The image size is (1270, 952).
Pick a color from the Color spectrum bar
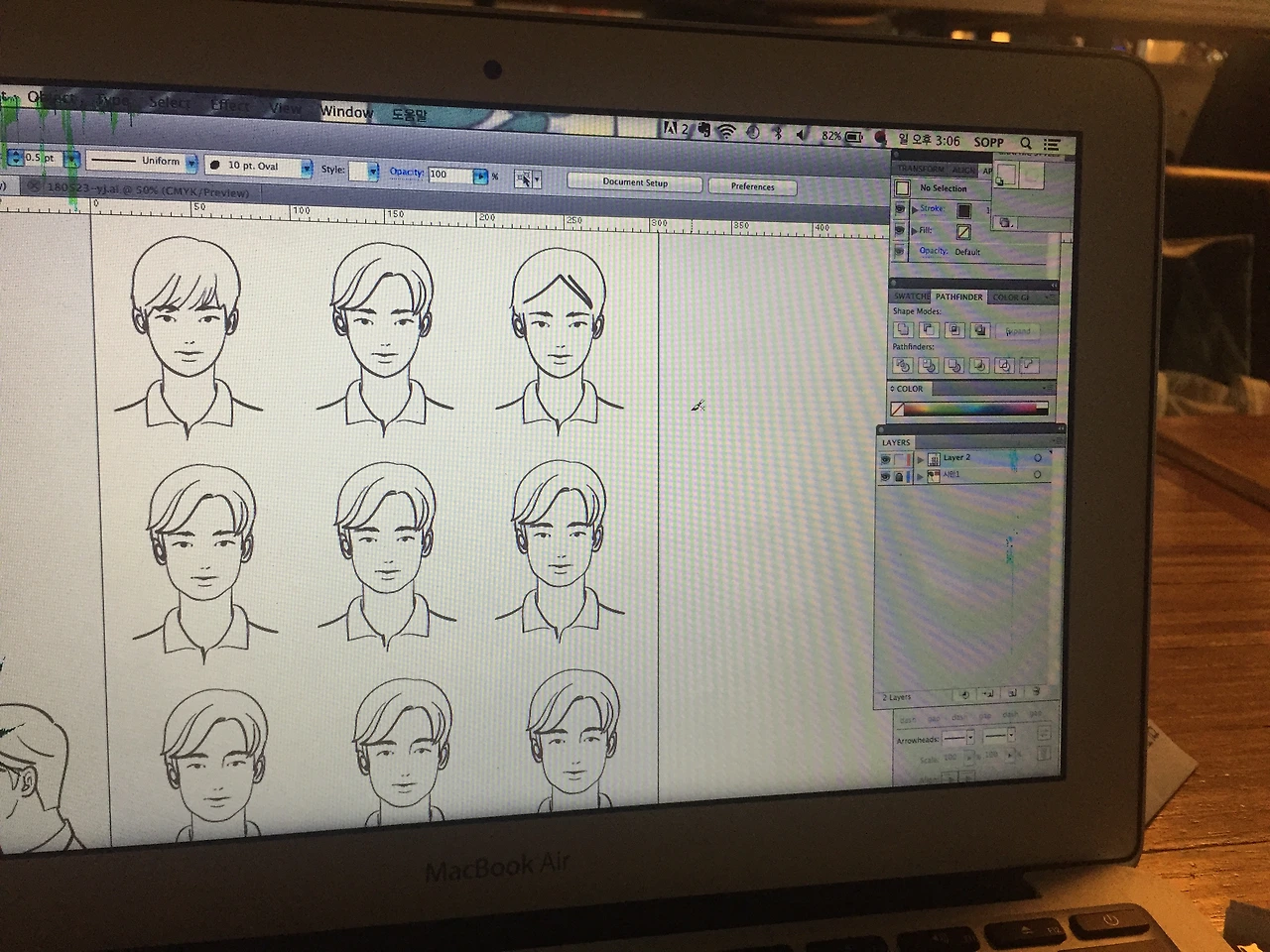click(970, 408)
